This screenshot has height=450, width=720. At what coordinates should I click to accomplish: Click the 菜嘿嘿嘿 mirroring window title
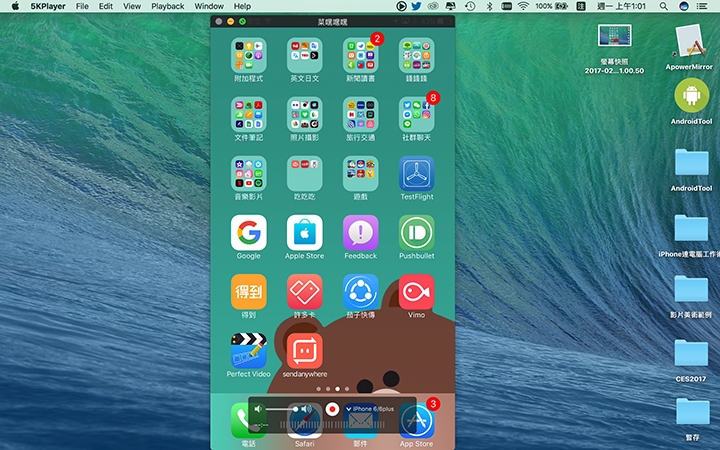332,22
